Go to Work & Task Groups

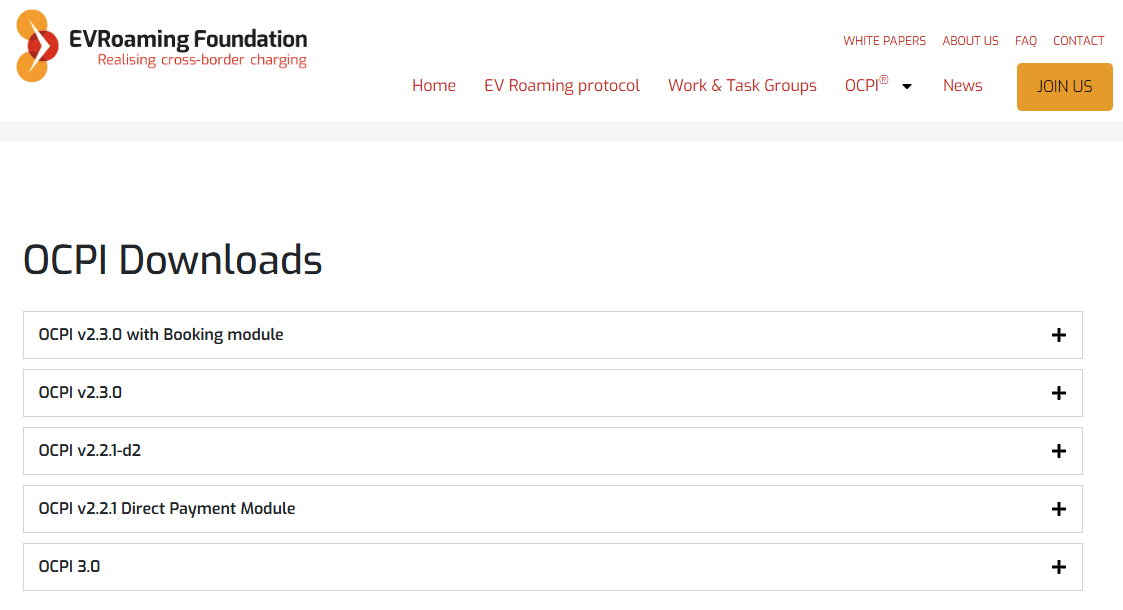pyautogui.click(x=742, y=86)
